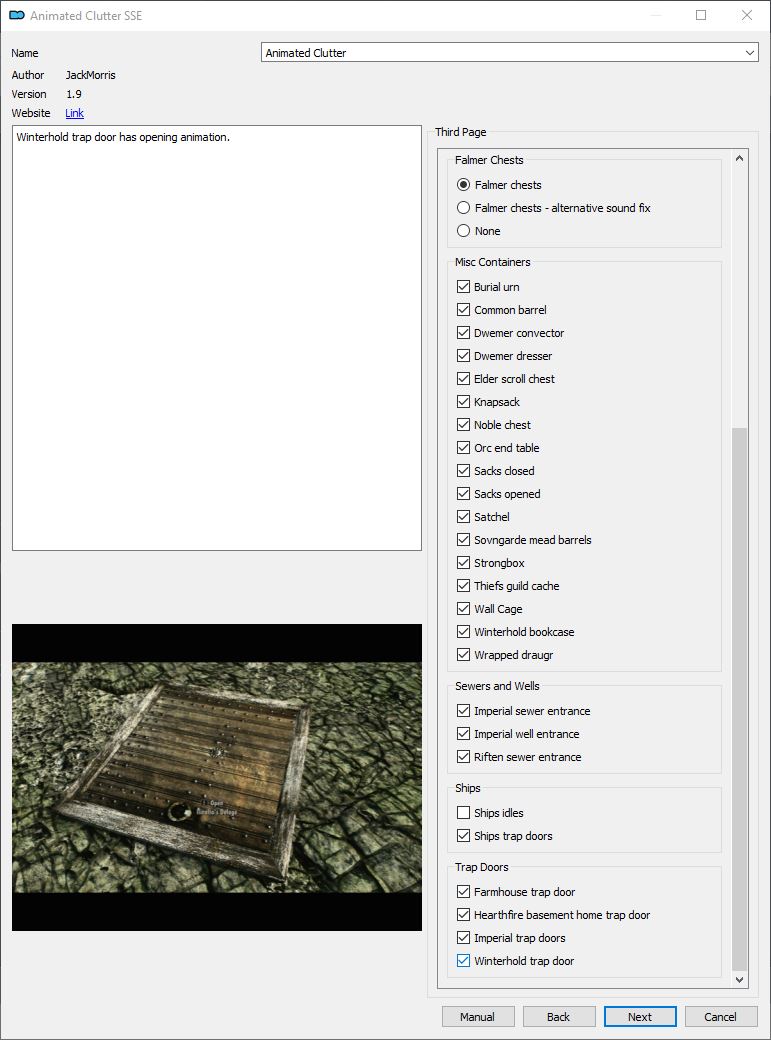The height and width of the screenshot is (1040, 771).
Task: Toggle Winterhold trap door checkbox
Action: [x=463, y=960]
